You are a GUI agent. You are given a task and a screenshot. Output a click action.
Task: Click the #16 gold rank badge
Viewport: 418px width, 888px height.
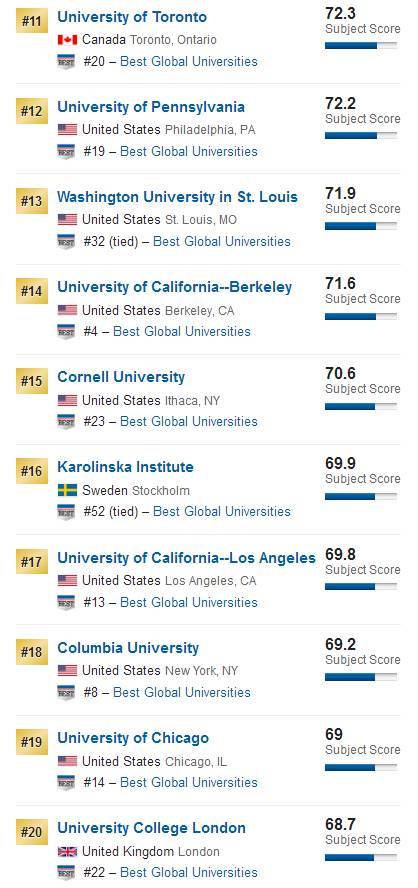[x=32, y=471]
